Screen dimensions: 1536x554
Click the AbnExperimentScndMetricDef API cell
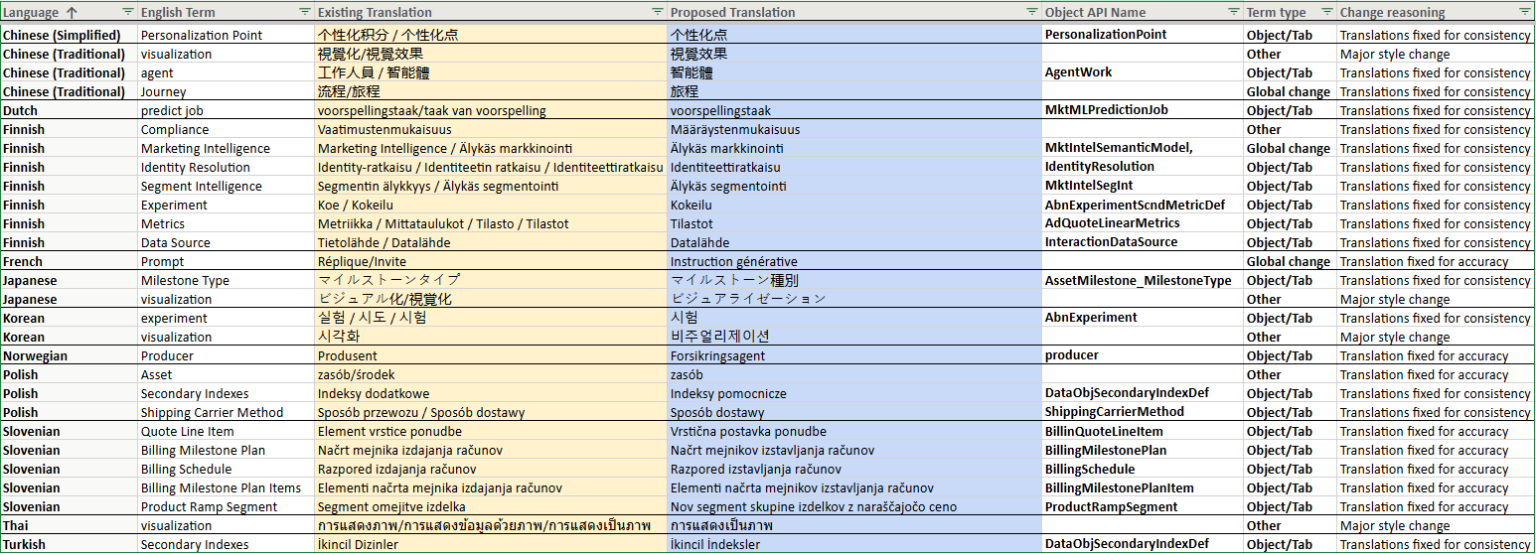(x=1142, y=205)
